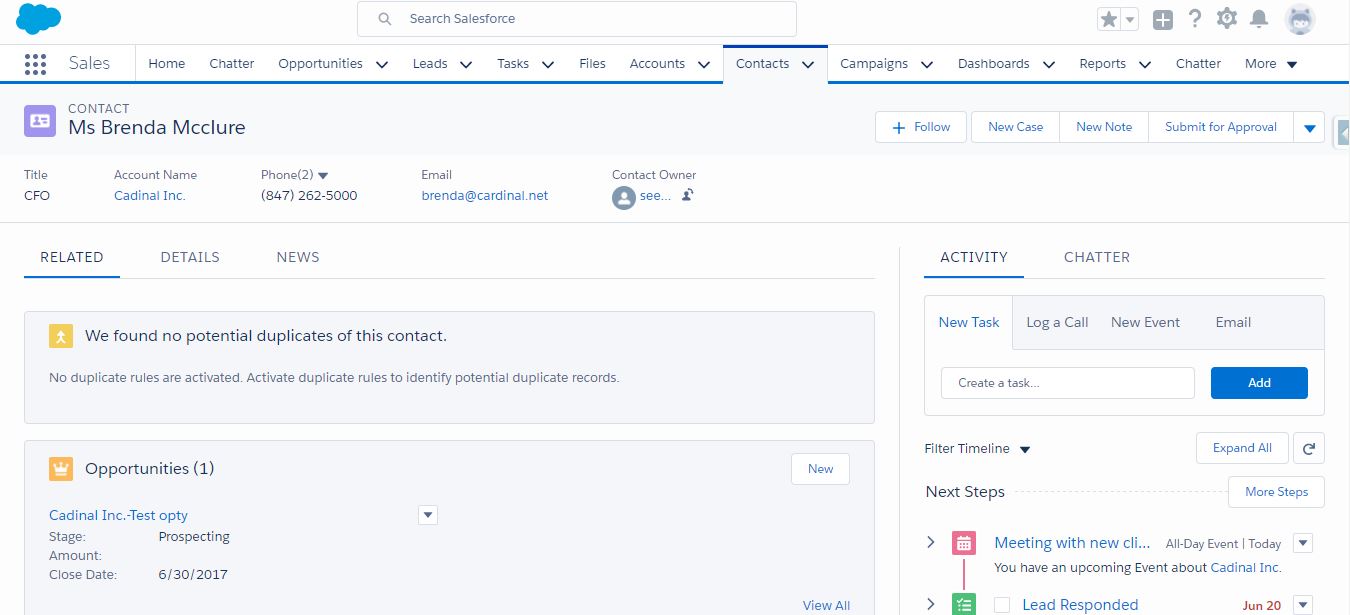The image size is (1350, 615).
Task: Click New in Opportunities card
Action: tap(820, 469)
